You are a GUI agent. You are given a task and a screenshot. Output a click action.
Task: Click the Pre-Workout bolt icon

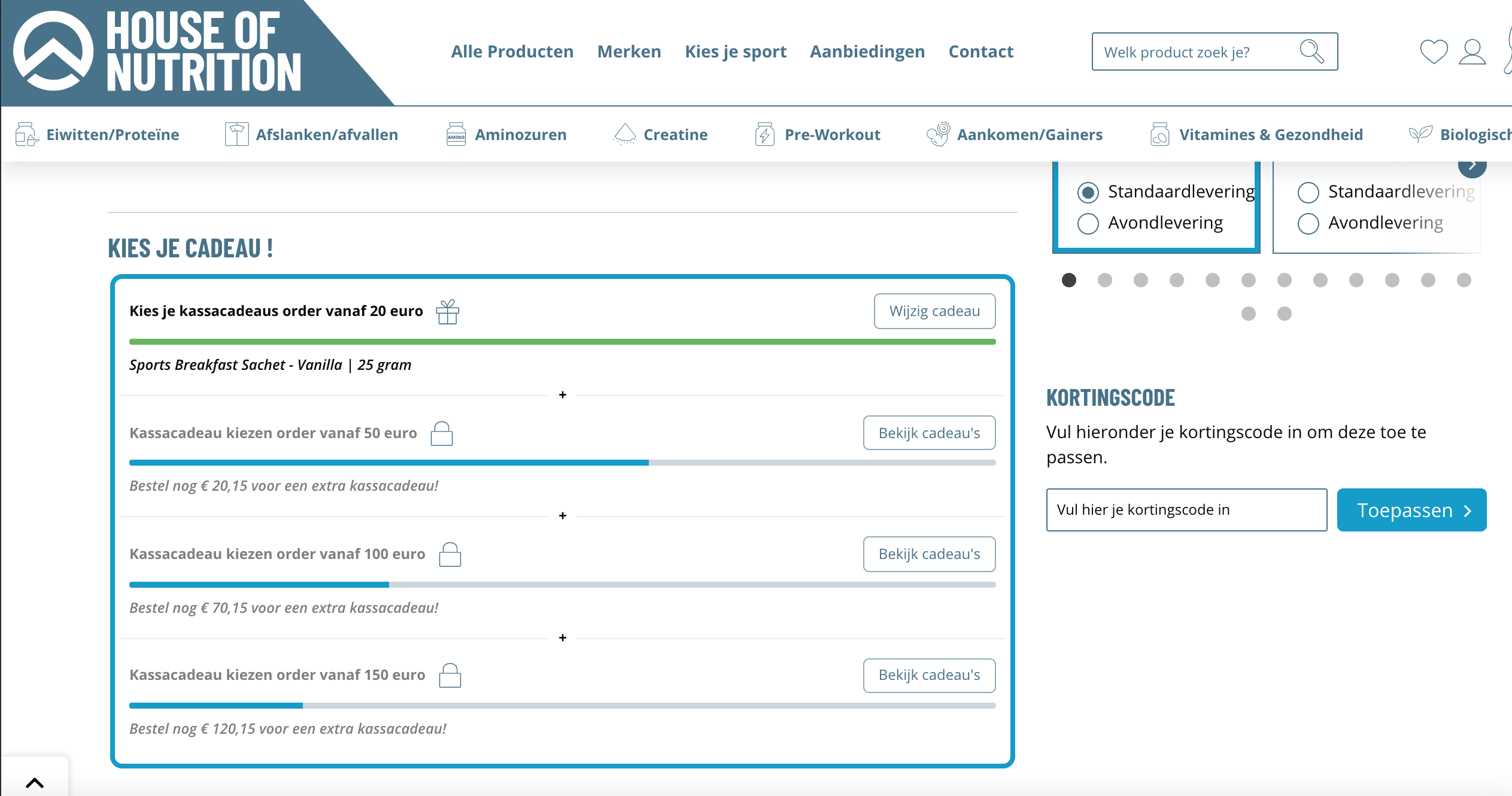tap(764, 134)
